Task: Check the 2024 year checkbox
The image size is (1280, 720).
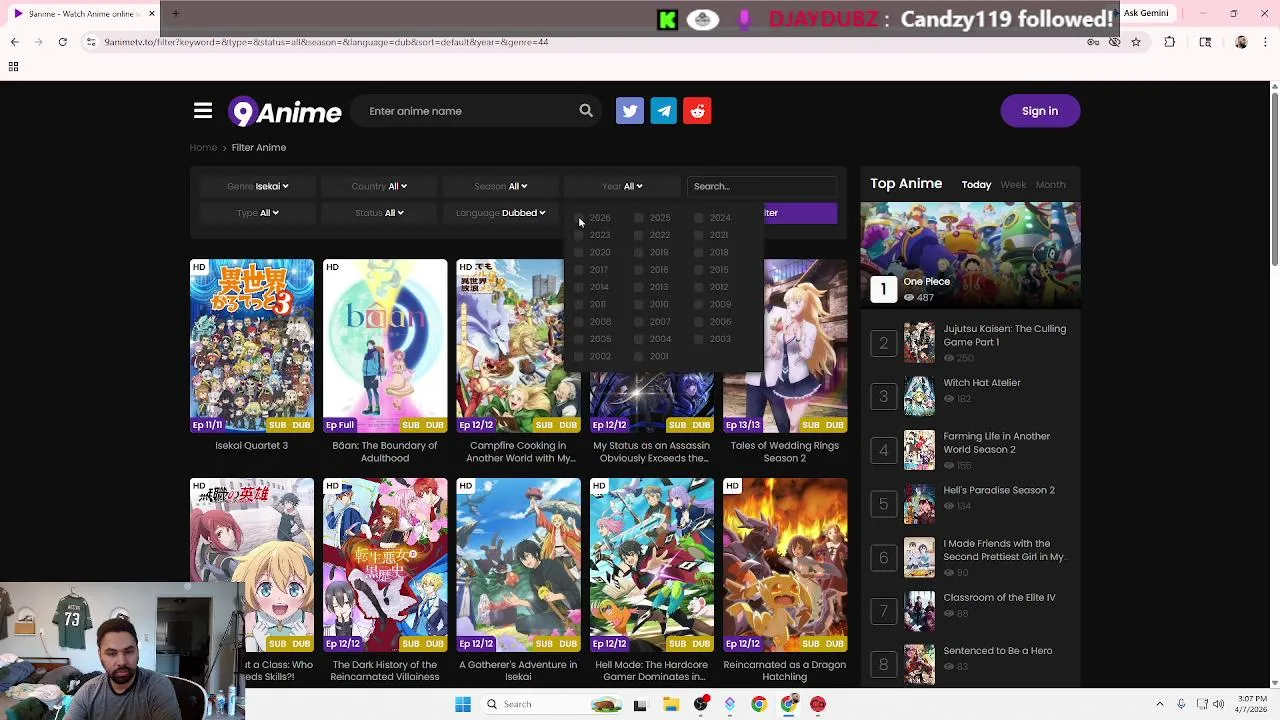Action: point(699,218)
